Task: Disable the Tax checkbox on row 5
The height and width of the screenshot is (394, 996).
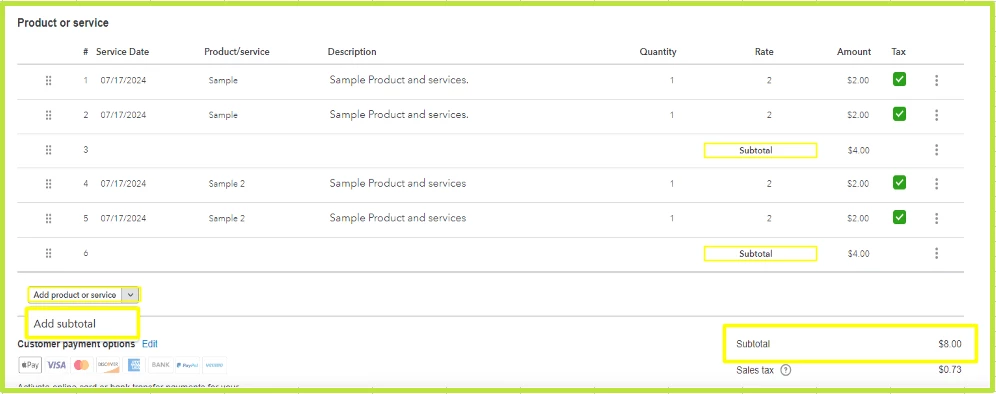Action: point(899,217)
